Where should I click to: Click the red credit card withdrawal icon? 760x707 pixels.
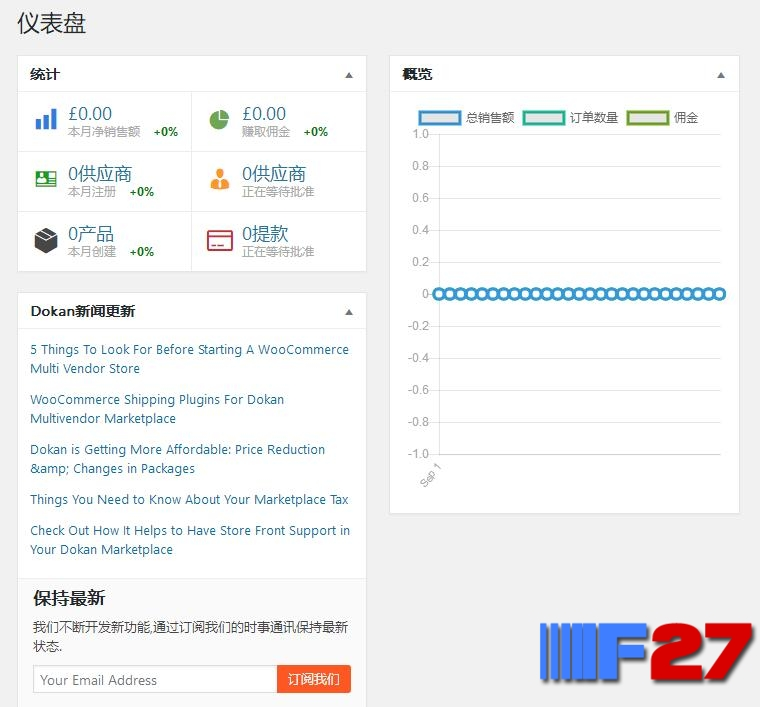point(219,240)
